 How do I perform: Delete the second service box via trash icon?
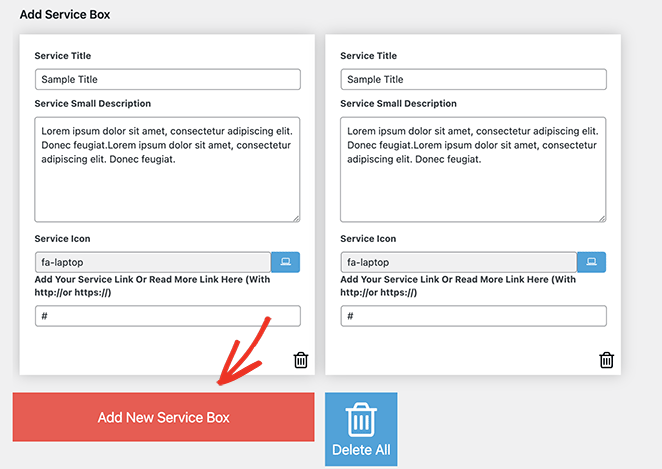click(x=606, y=360)
